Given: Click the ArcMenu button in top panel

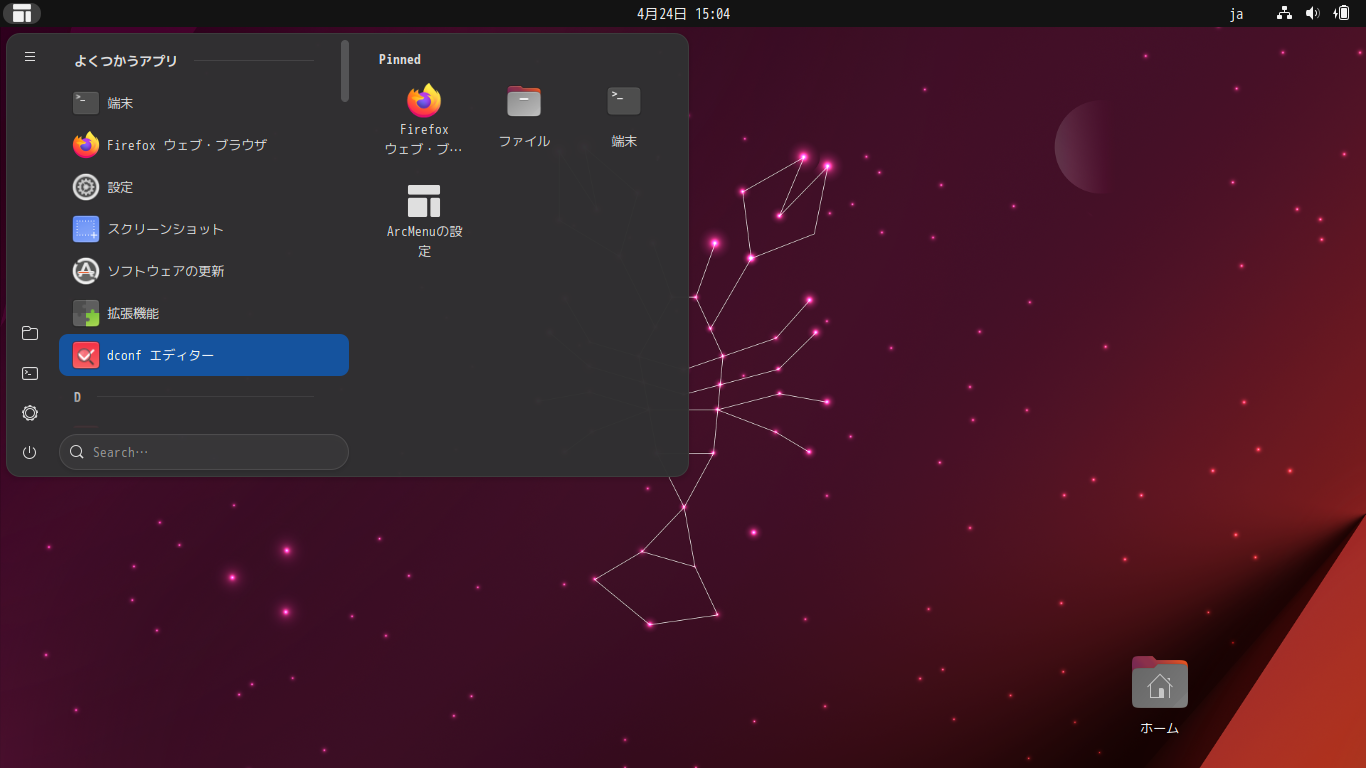Looking at the screenshot, I should click(x=22, y=13).
